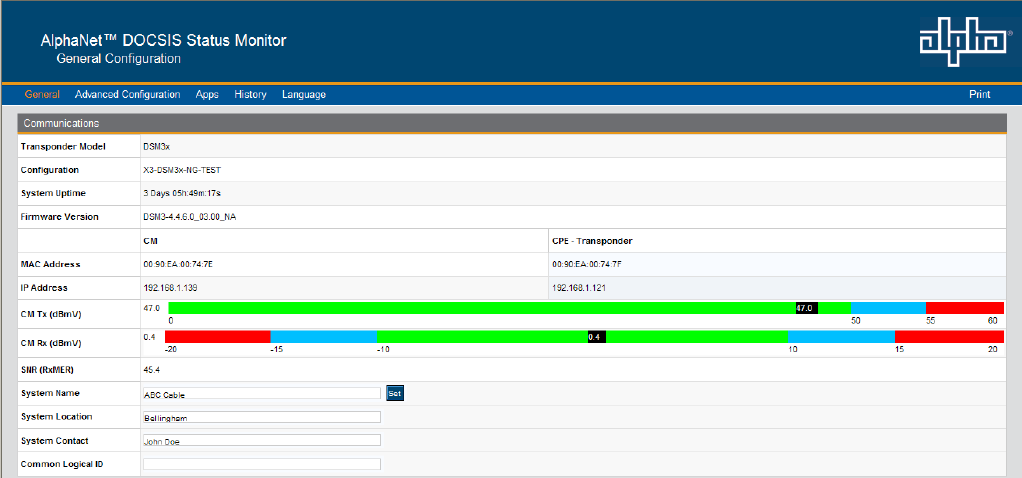Click the 0.4 marker on CM Rx bar
This screenshot has width=1022, height=478.
(x=596, y=336)
